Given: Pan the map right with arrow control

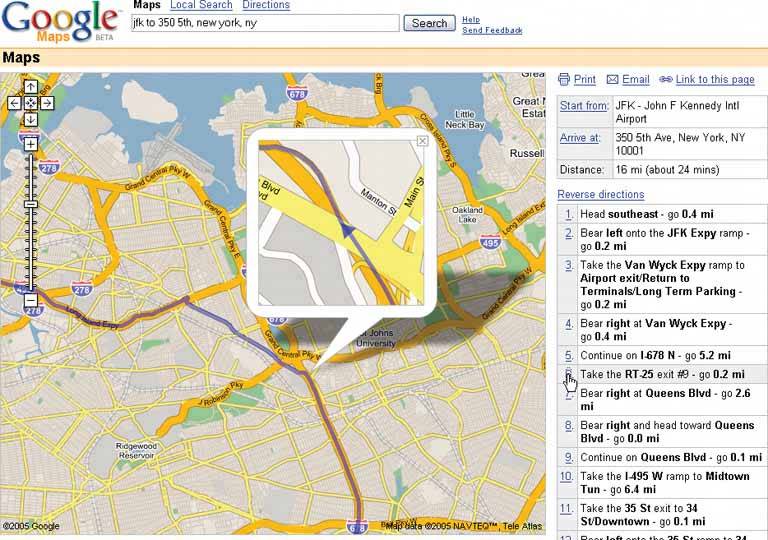Looking at the screenshot, I should tap(47, 103).
